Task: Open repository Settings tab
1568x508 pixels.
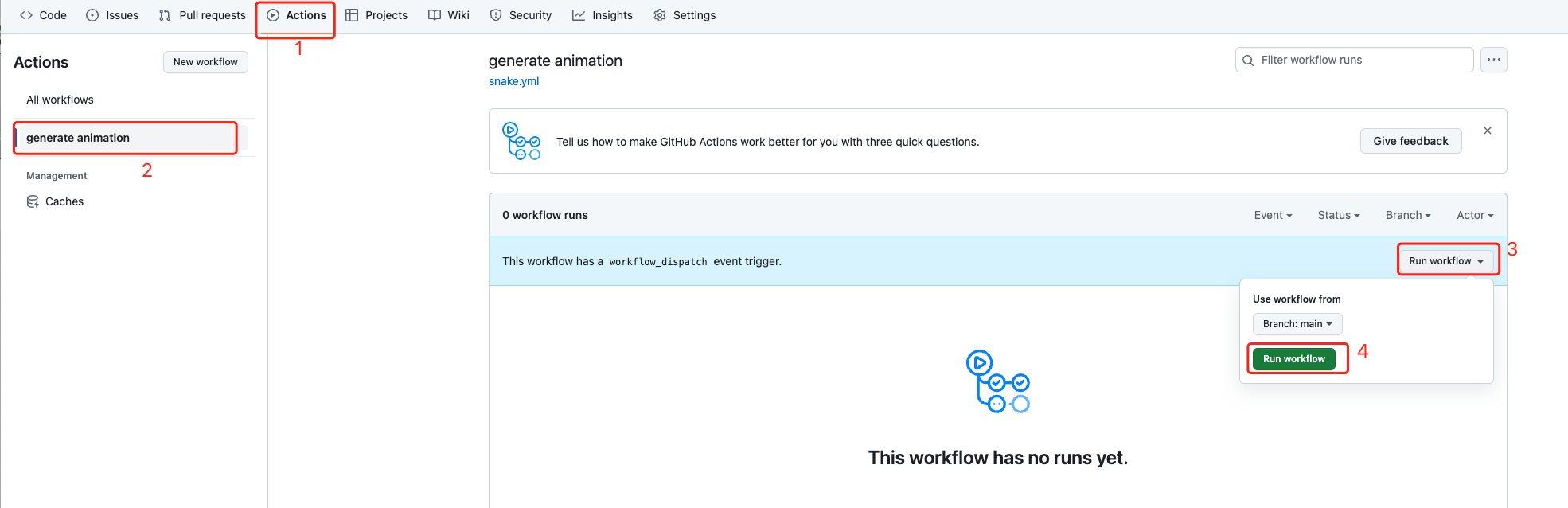Action: pos(685,15)
